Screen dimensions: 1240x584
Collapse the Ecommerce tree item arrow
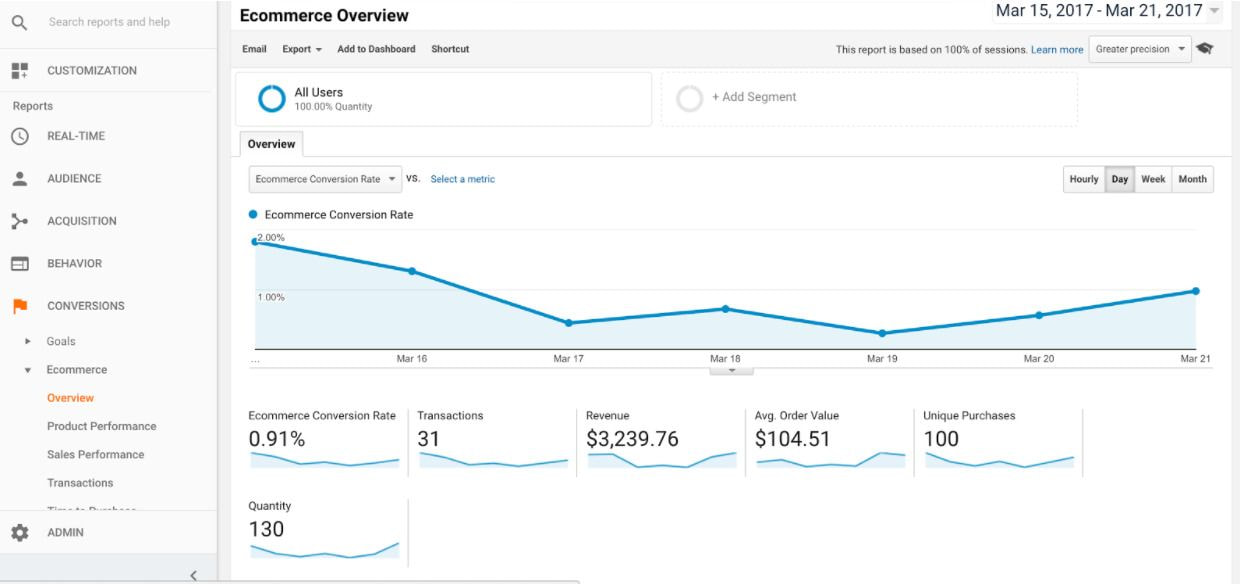pos(28,370)
